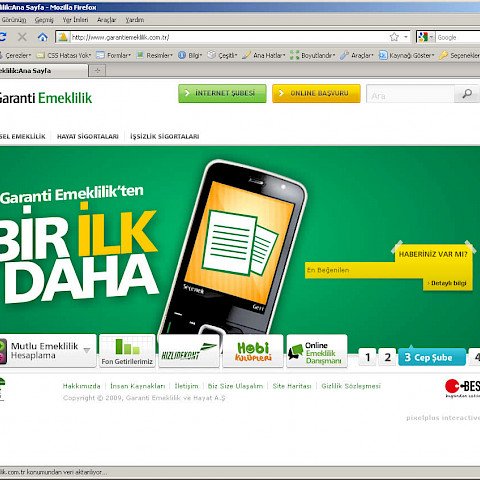Click the ONLINE BAŞVURU button
The width and height of the screenshot is (480, 480).
pyautogui.click(x=316, y=93)
